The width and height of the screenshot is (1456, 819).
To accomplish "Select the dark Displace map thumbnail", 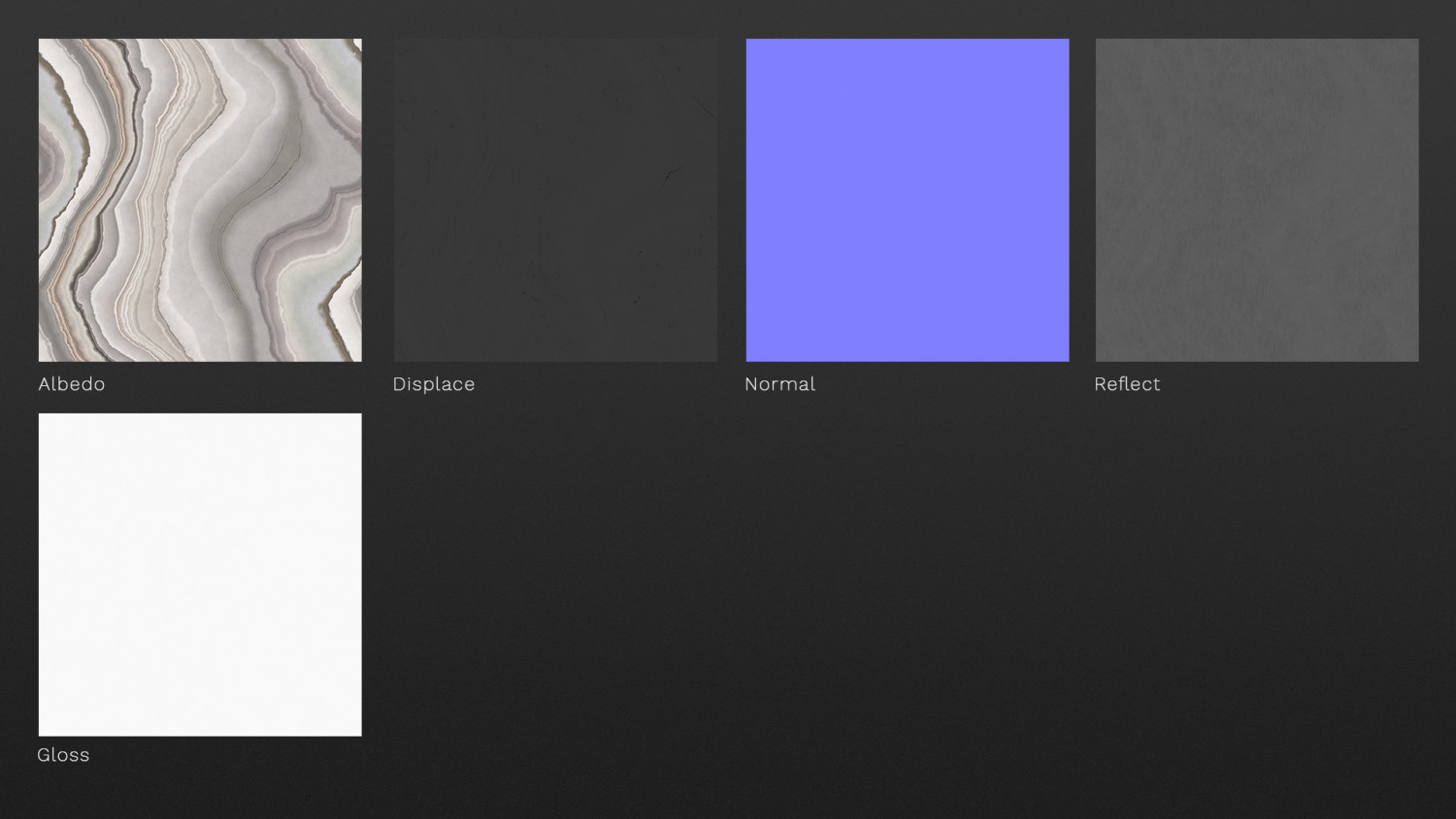I will coord(555,200).
